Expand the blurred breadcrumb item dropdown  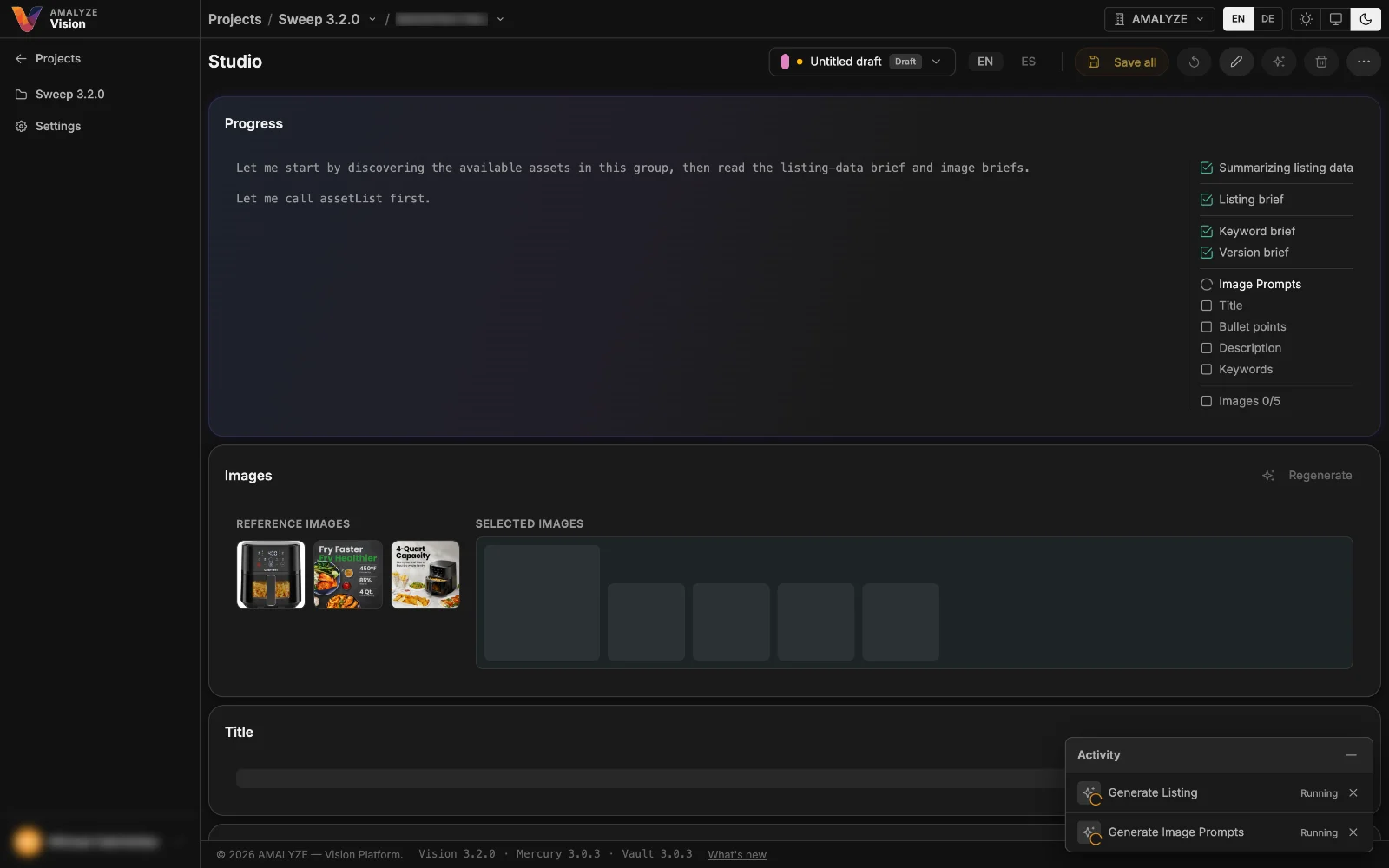pos(500,19)
